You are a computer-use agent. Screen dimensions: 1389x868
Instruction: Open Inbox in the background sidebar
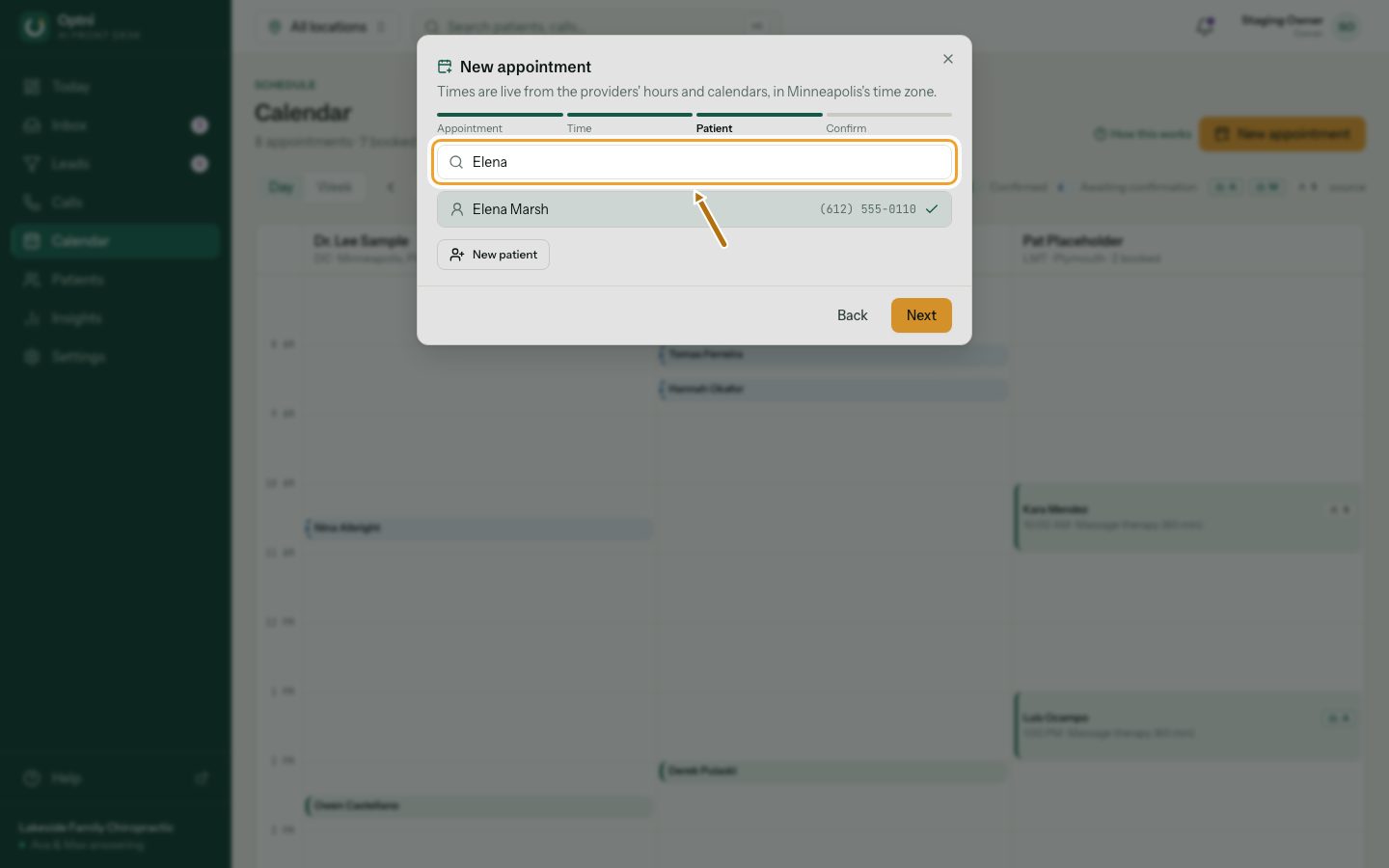click(x=116, y=125)
